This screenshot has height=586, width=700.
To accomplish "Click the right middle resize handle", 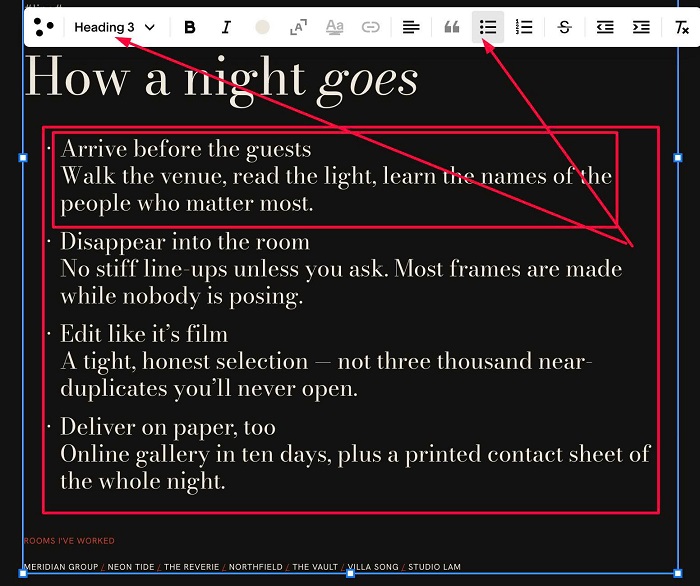I will [x=678, y=158].
